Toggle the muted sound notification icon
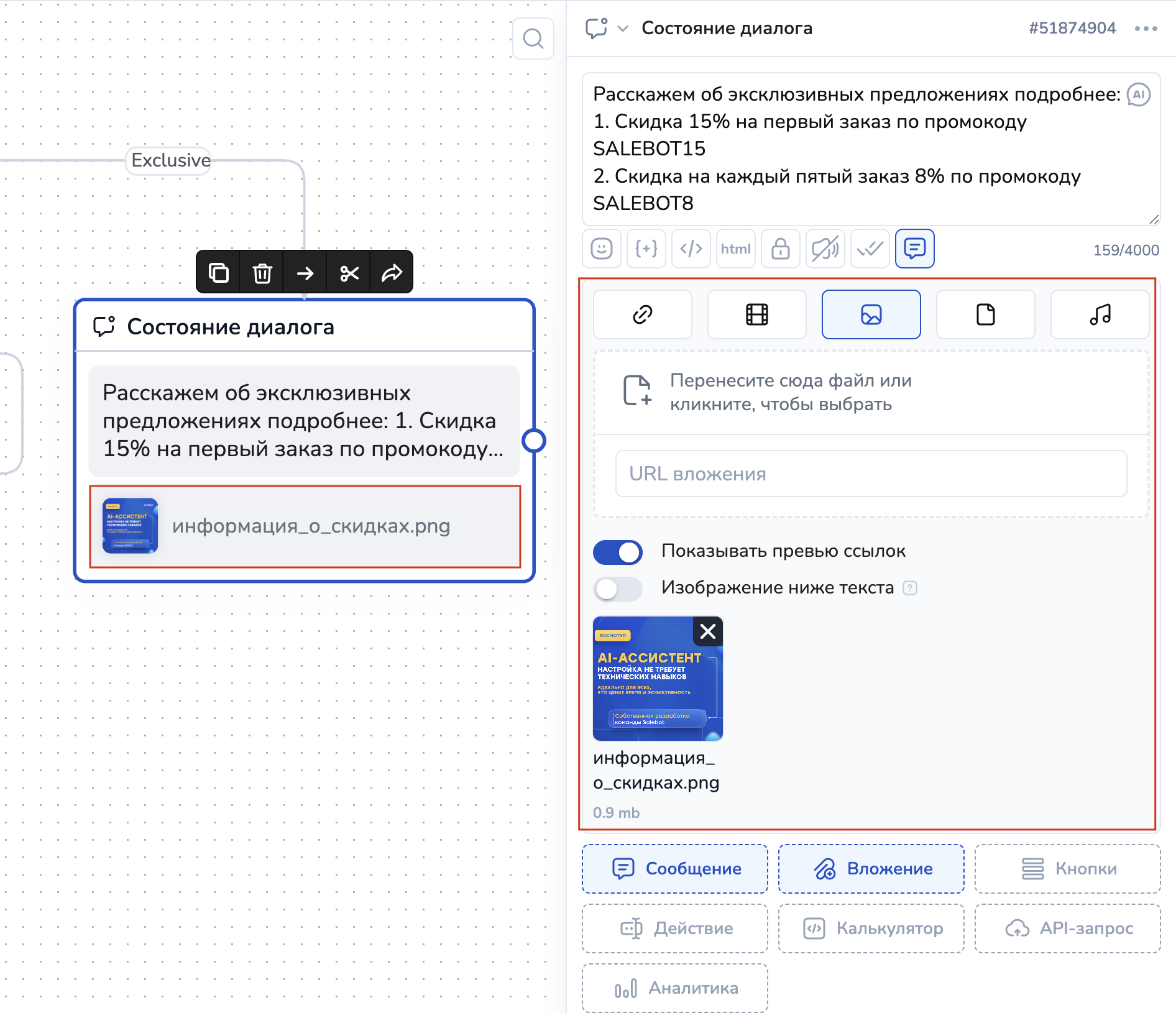1176x1013 pixels. click(x=825, y=249)
